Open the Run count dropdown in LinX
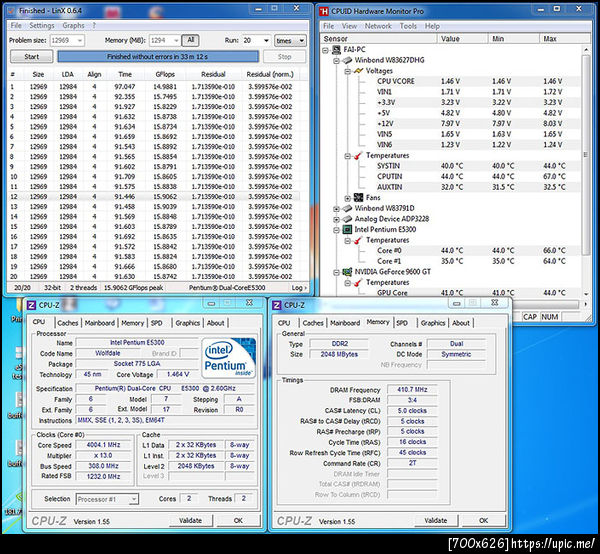The height and width of the screenshot is (554, 600). pos(266,41)
